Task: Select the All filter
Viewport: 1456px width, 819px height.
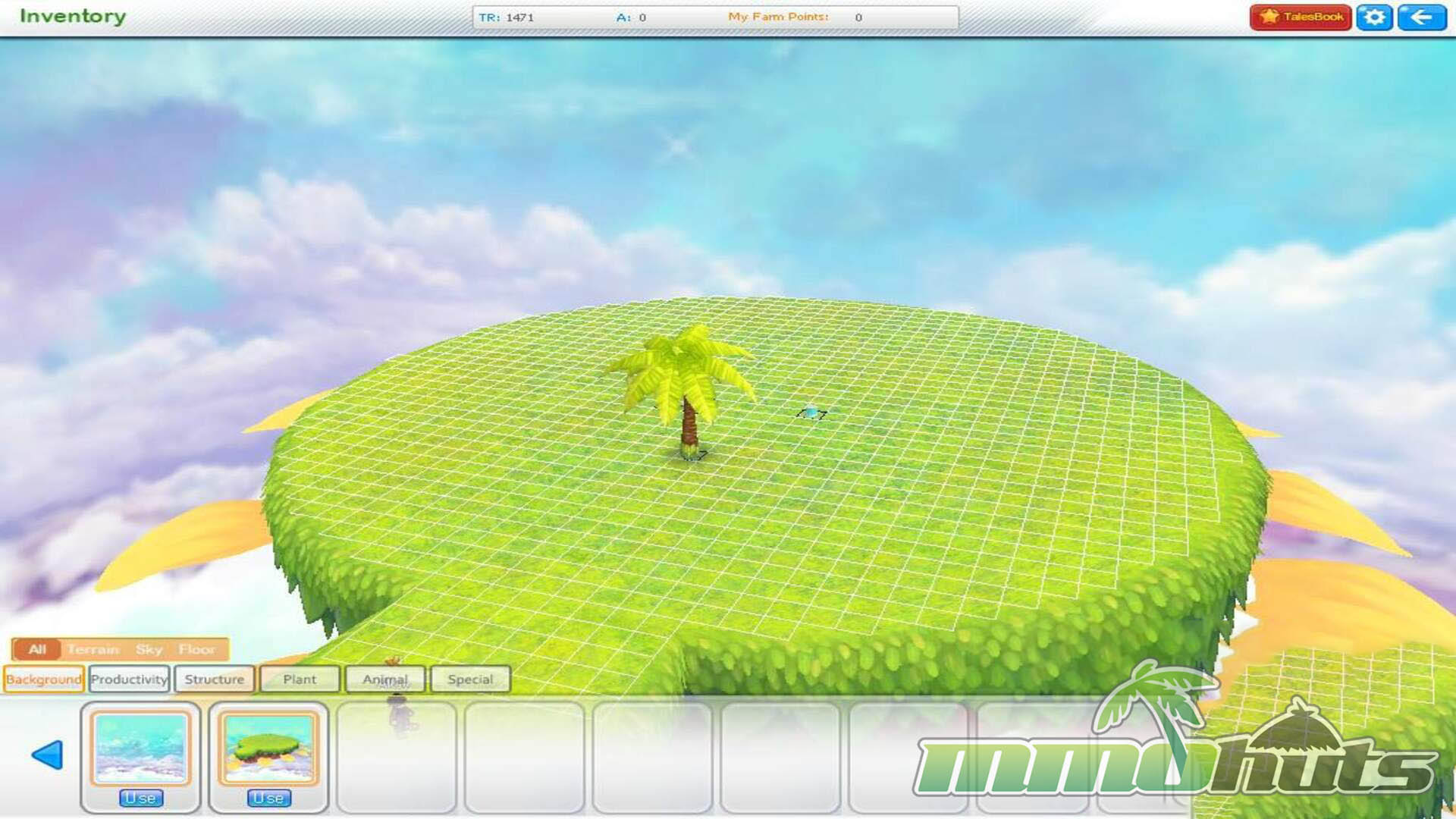Action: coord(37,649)
